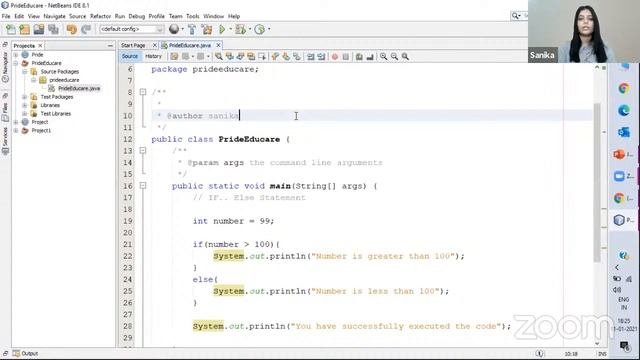Click the Last Edit icon in editor toolbar
Screen dimensions: 640x360
174,57
